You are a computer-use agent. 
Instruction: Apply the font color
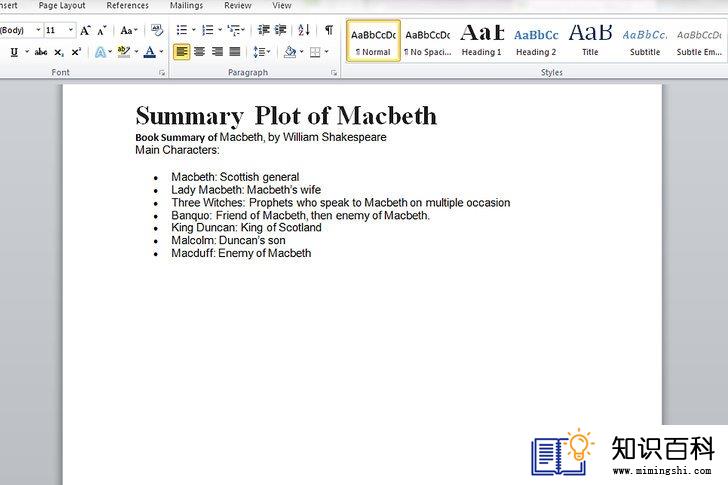pos(150,52)
